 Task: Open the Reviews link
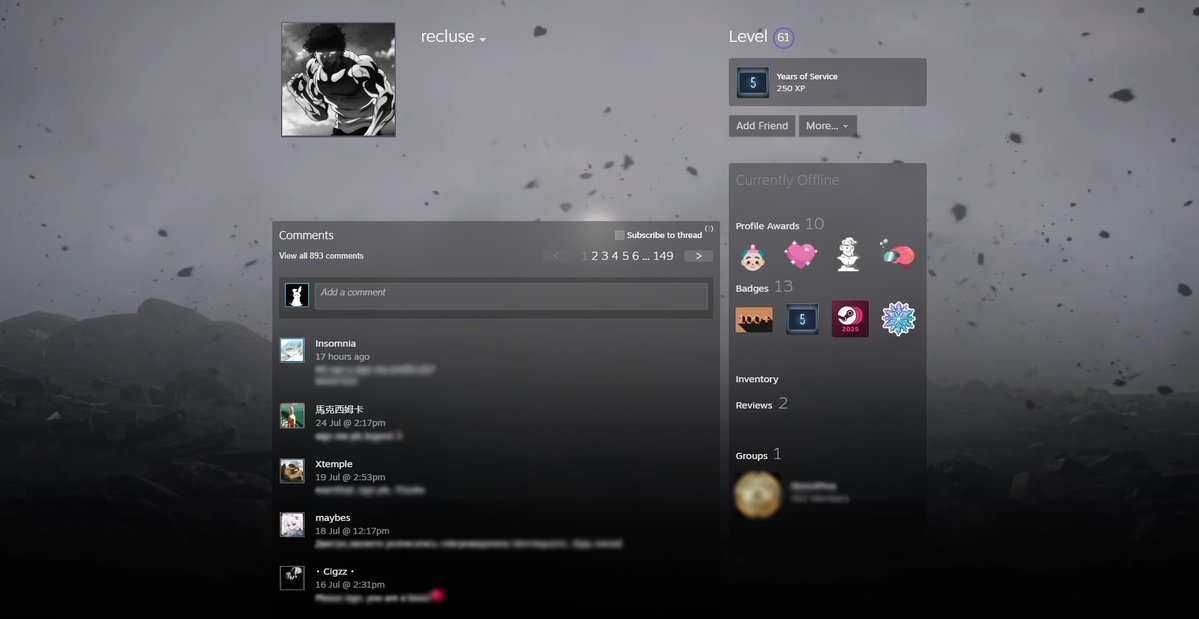[754, 405]
